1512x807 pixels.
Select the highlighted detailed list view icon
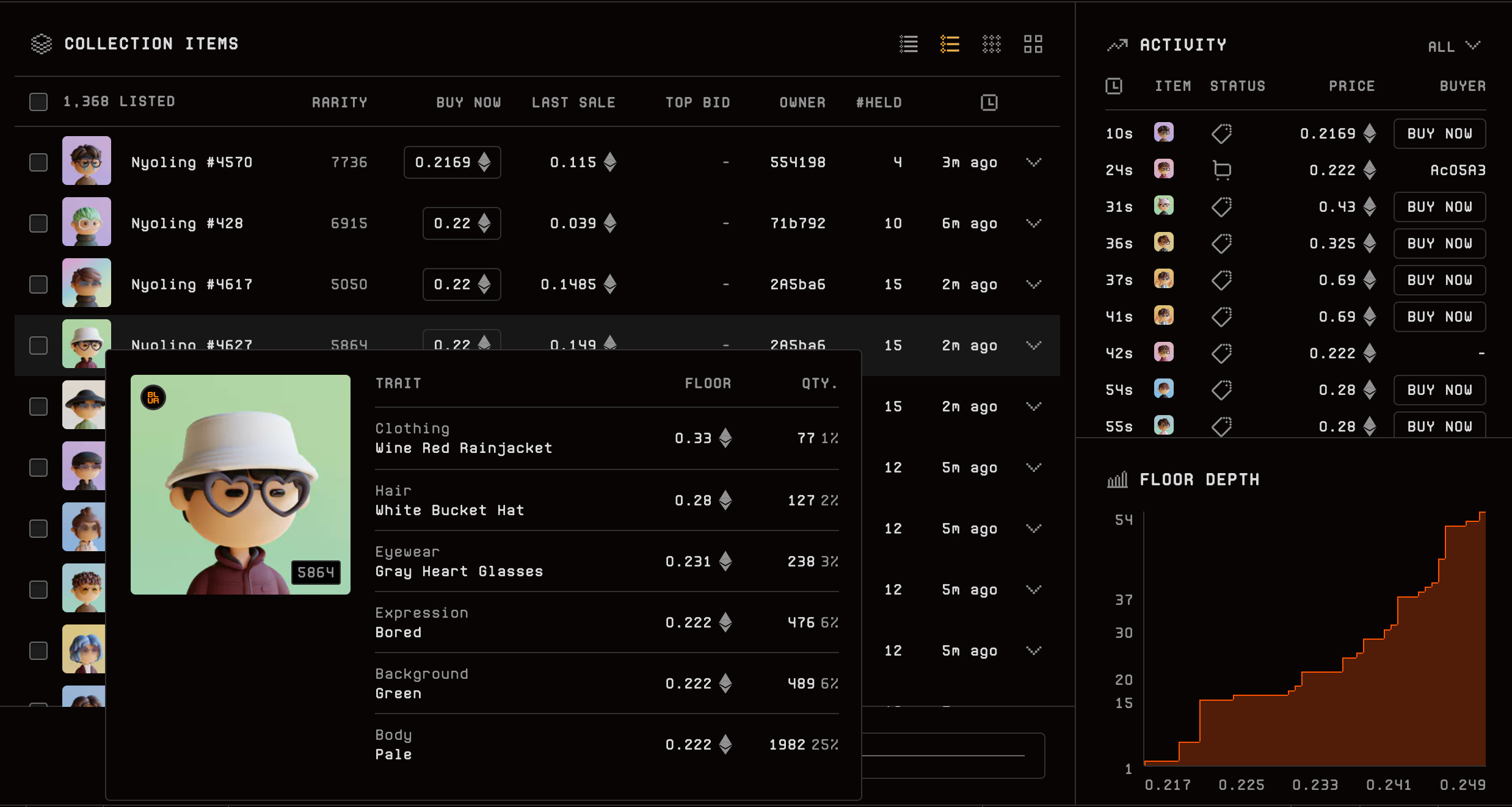[950, 44]
